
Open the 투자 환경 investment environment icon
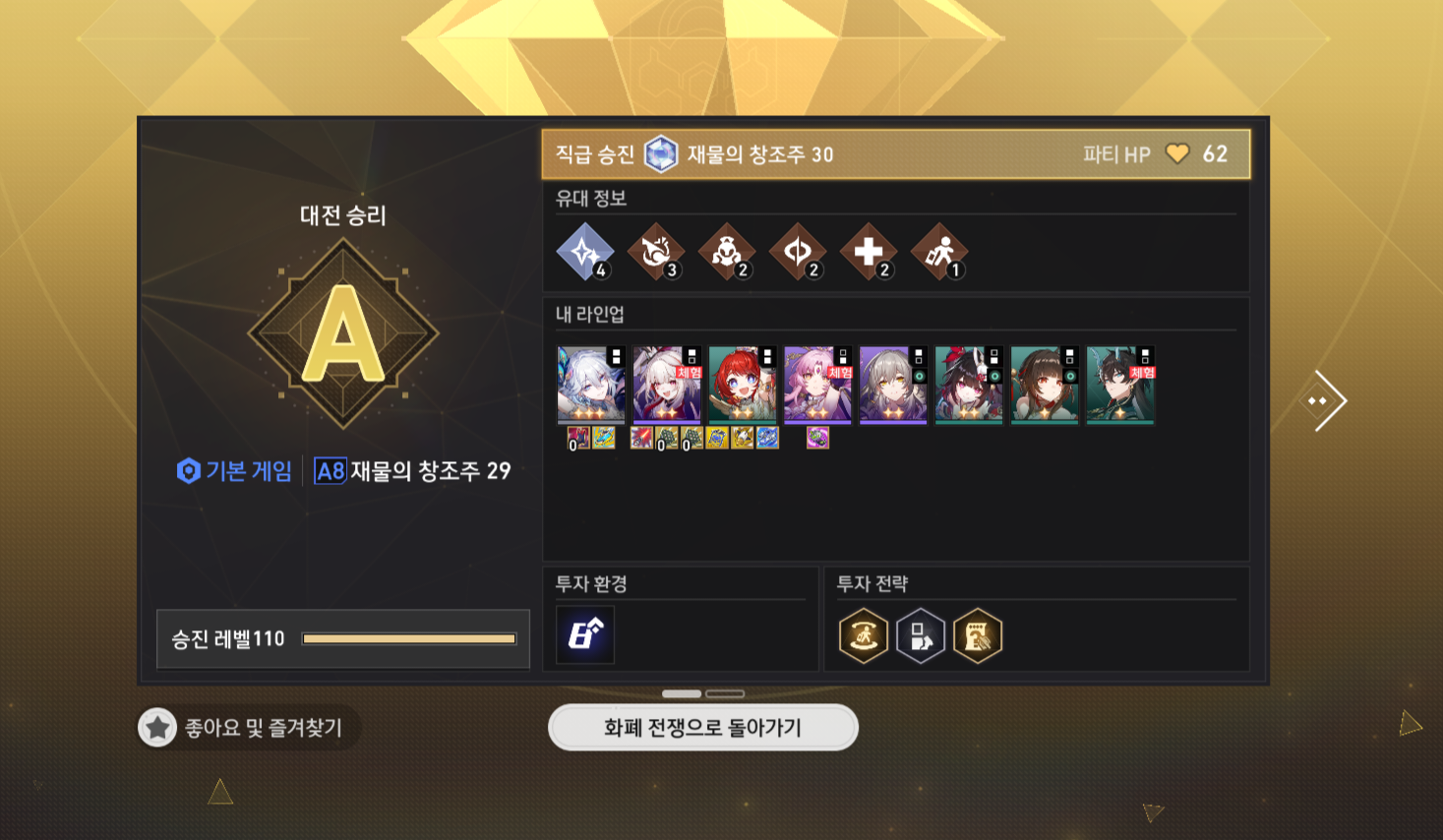click(x=585, y=634)
